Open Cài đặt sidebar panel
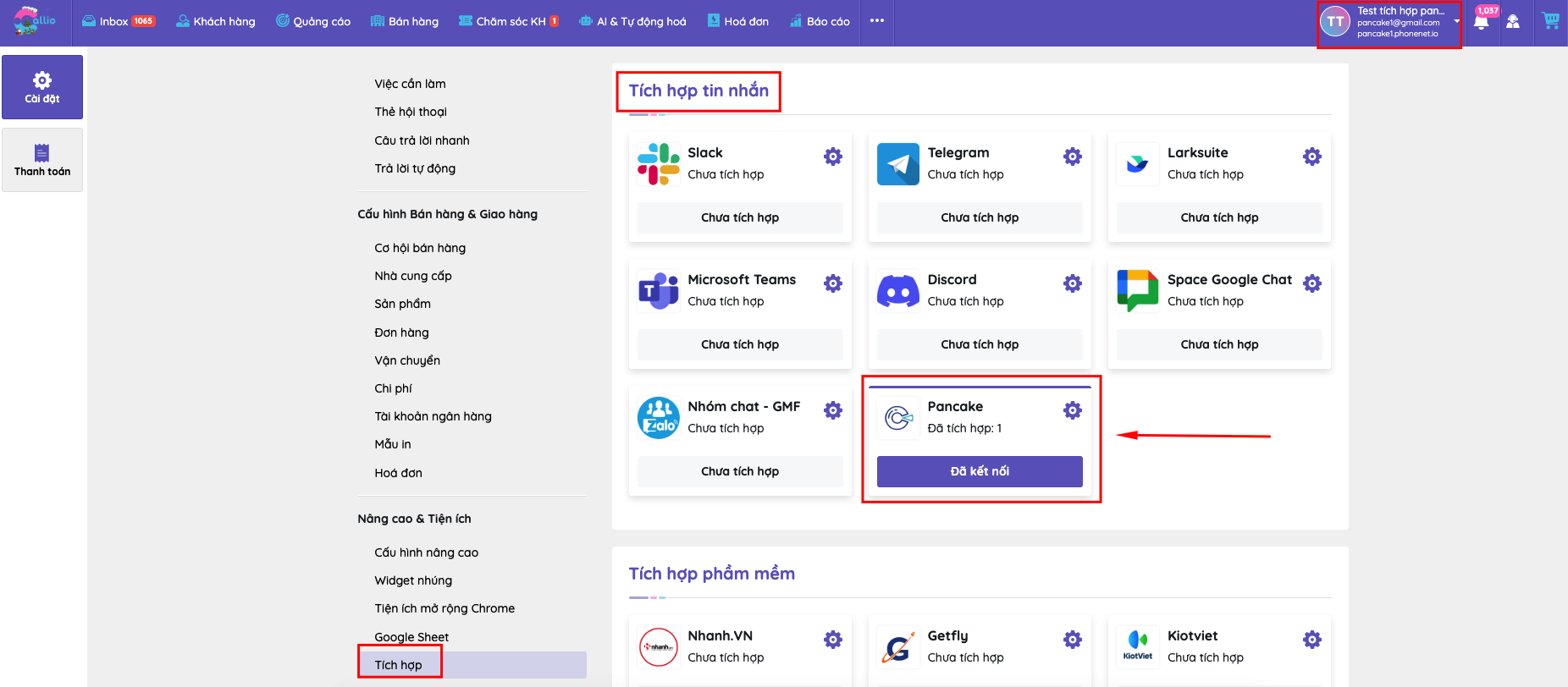1568x687 pixels. pos(42,87)
